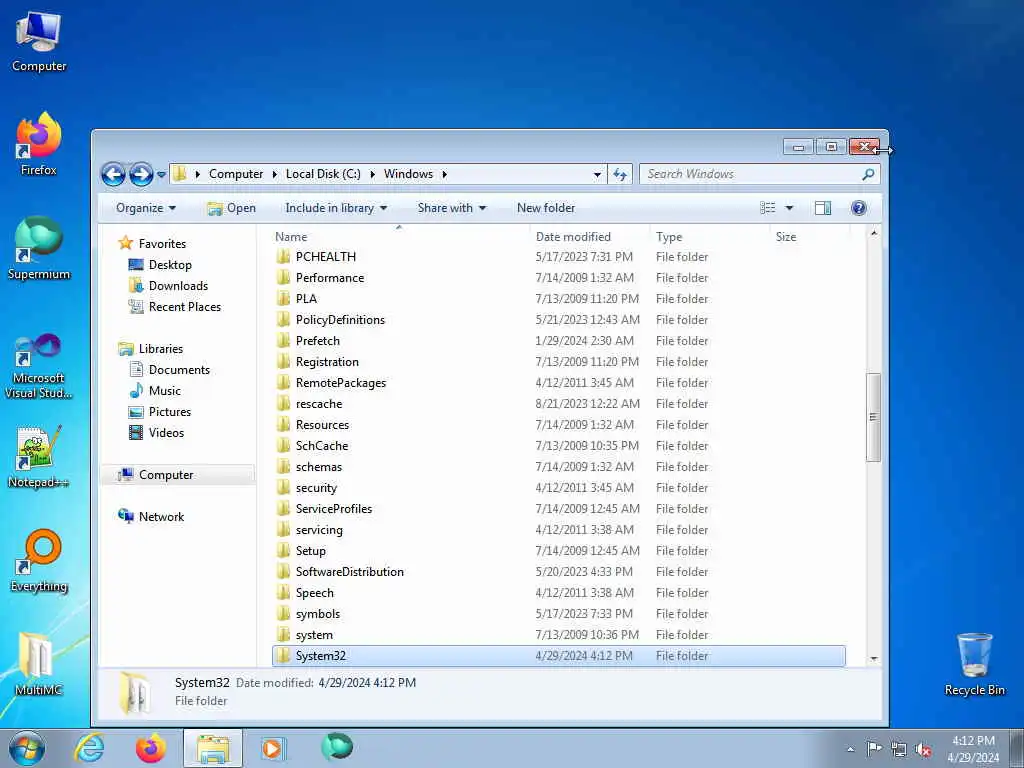The image size is (1024, 768).
Task: Expand the arrow after Computer in breadcrumb
Action: pos(274,174)
